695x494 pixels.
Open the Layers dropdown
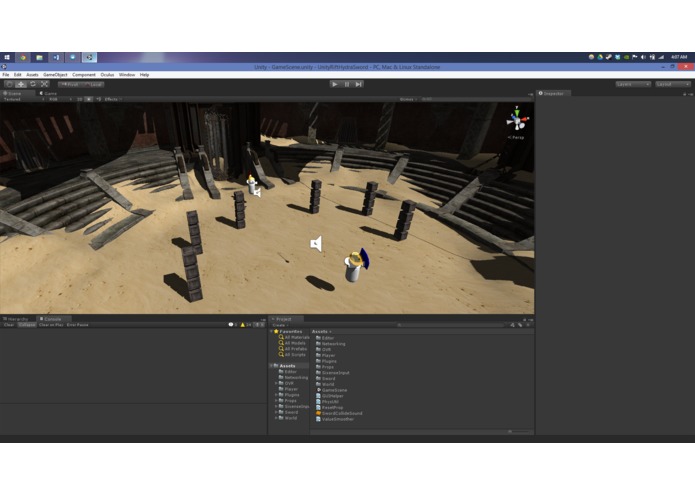tap(633, 84)
